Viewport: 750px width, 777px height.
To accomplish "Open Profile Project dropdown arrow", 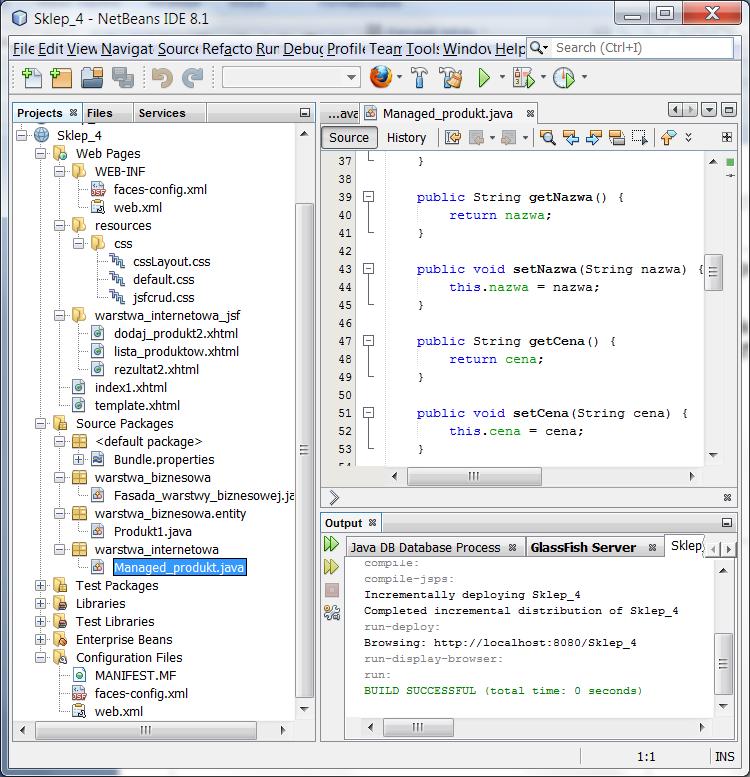I will coord(585,77).
